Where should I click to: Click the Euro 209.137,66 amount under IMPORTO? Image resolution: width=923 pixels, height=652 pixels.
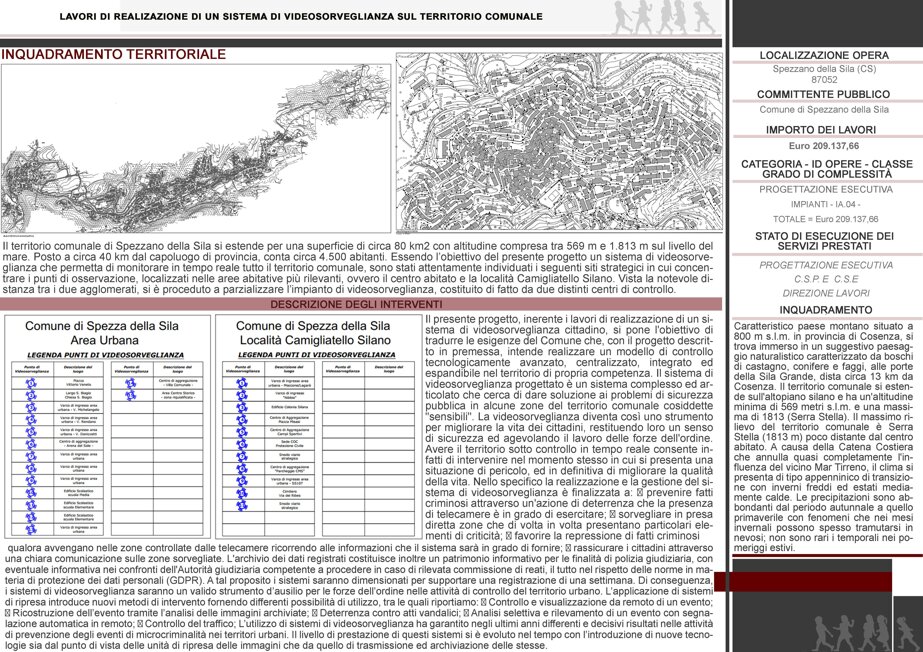[824, 146]
